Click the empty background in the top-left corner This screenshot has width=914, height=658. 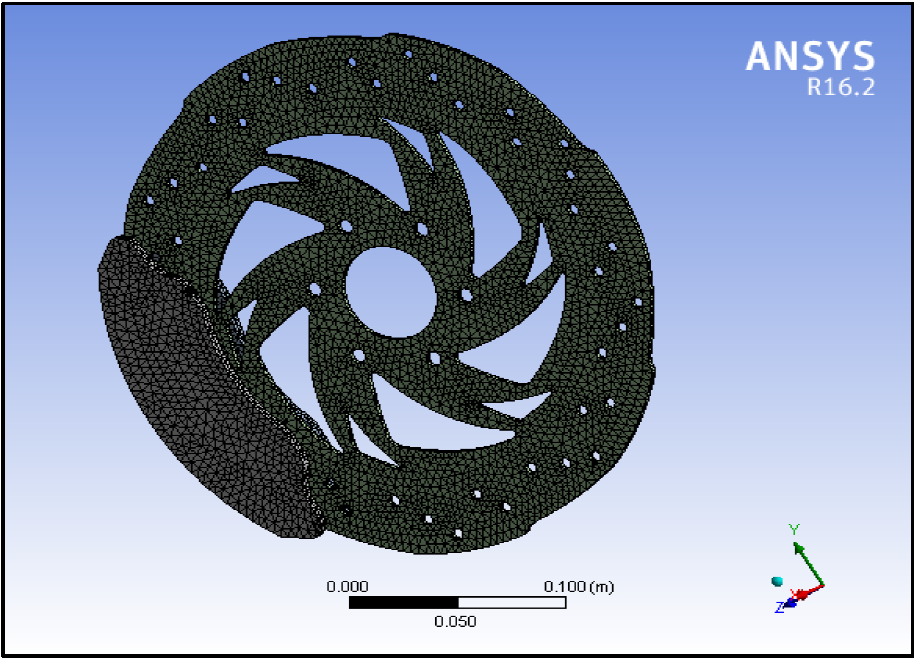[x=50, y=50]
